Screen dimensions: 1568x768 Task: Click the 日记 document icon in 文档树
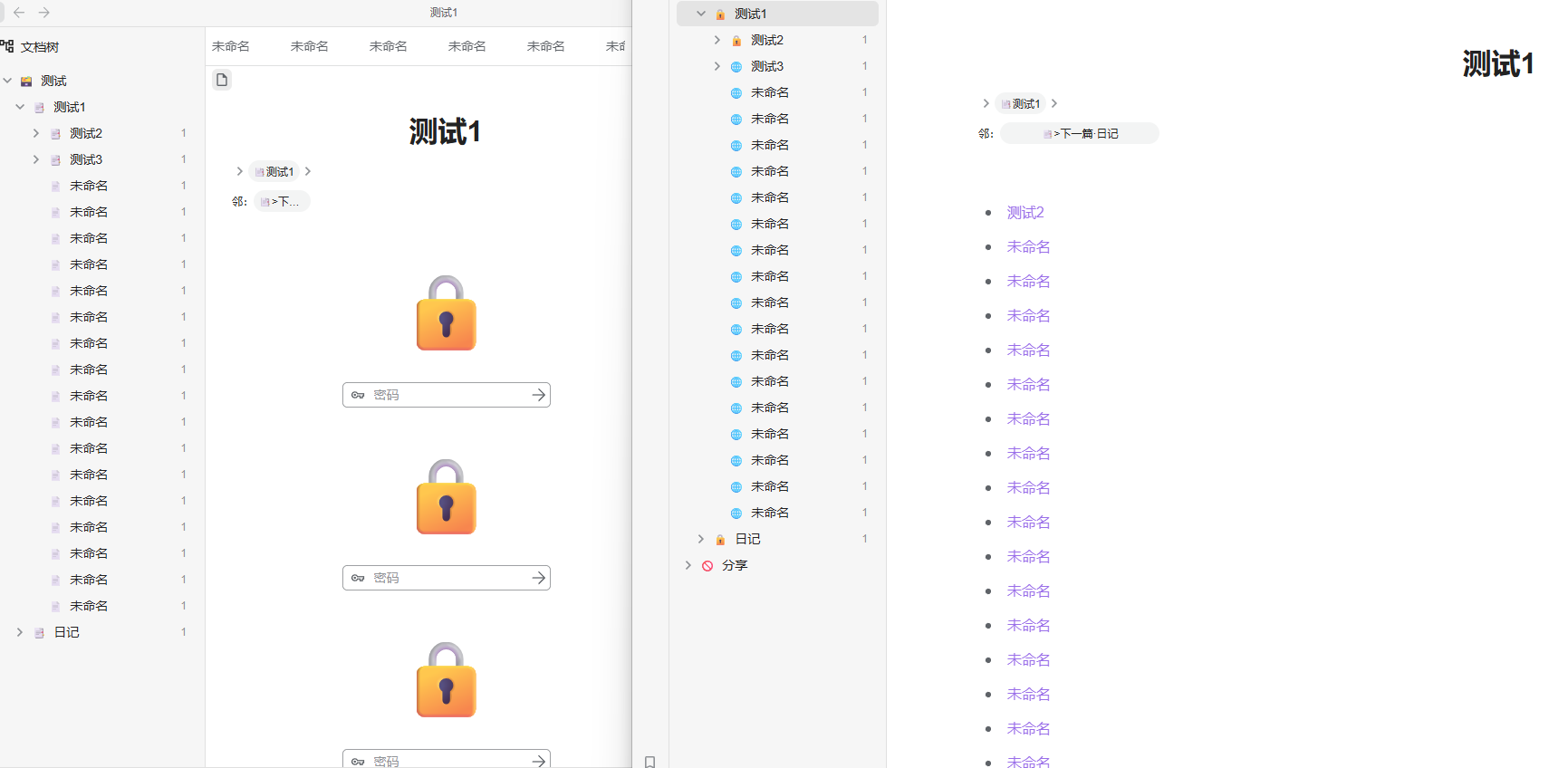pos(39,633)
